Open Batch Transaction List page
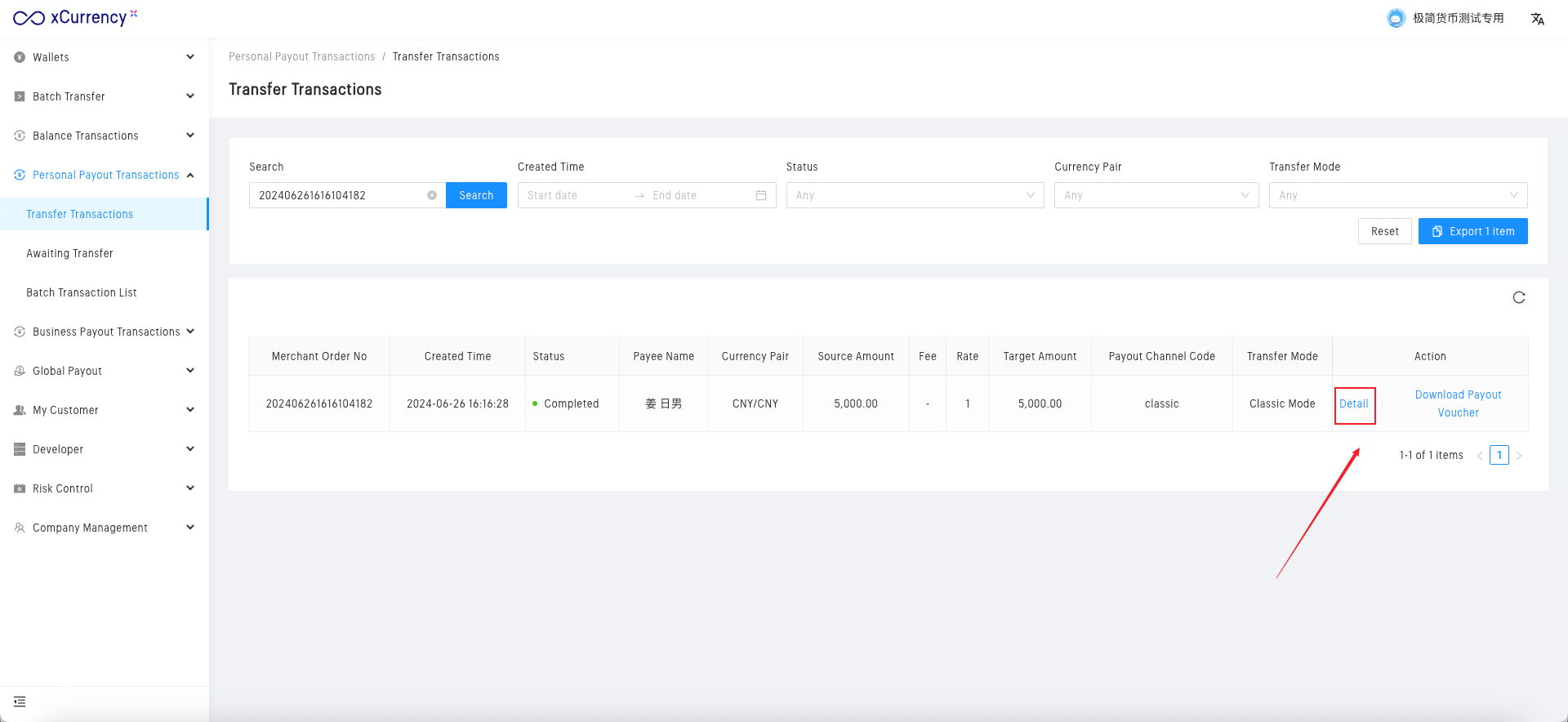The height and width of the screenshot is (722, 1568). pos(82,292)
